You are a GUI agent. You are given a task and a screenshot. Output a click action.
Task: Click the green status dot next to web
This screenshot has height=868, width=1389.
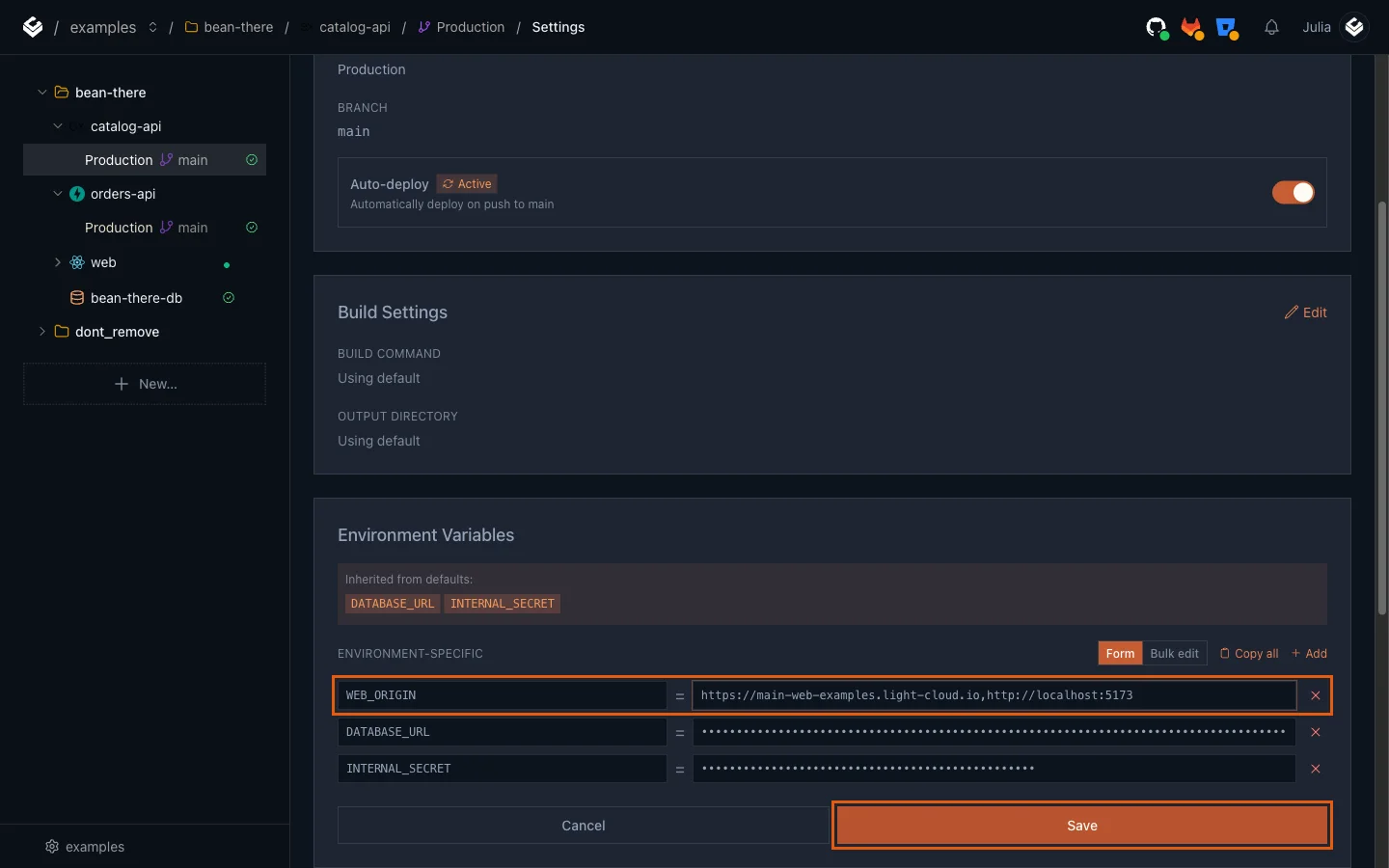227,265
